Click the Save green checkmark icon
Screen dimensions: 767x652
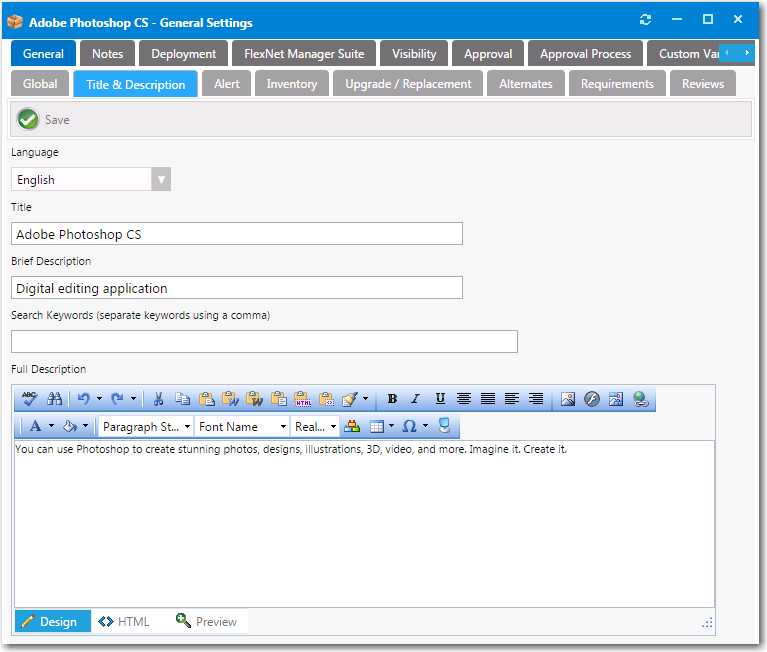[x=28, y=119]
